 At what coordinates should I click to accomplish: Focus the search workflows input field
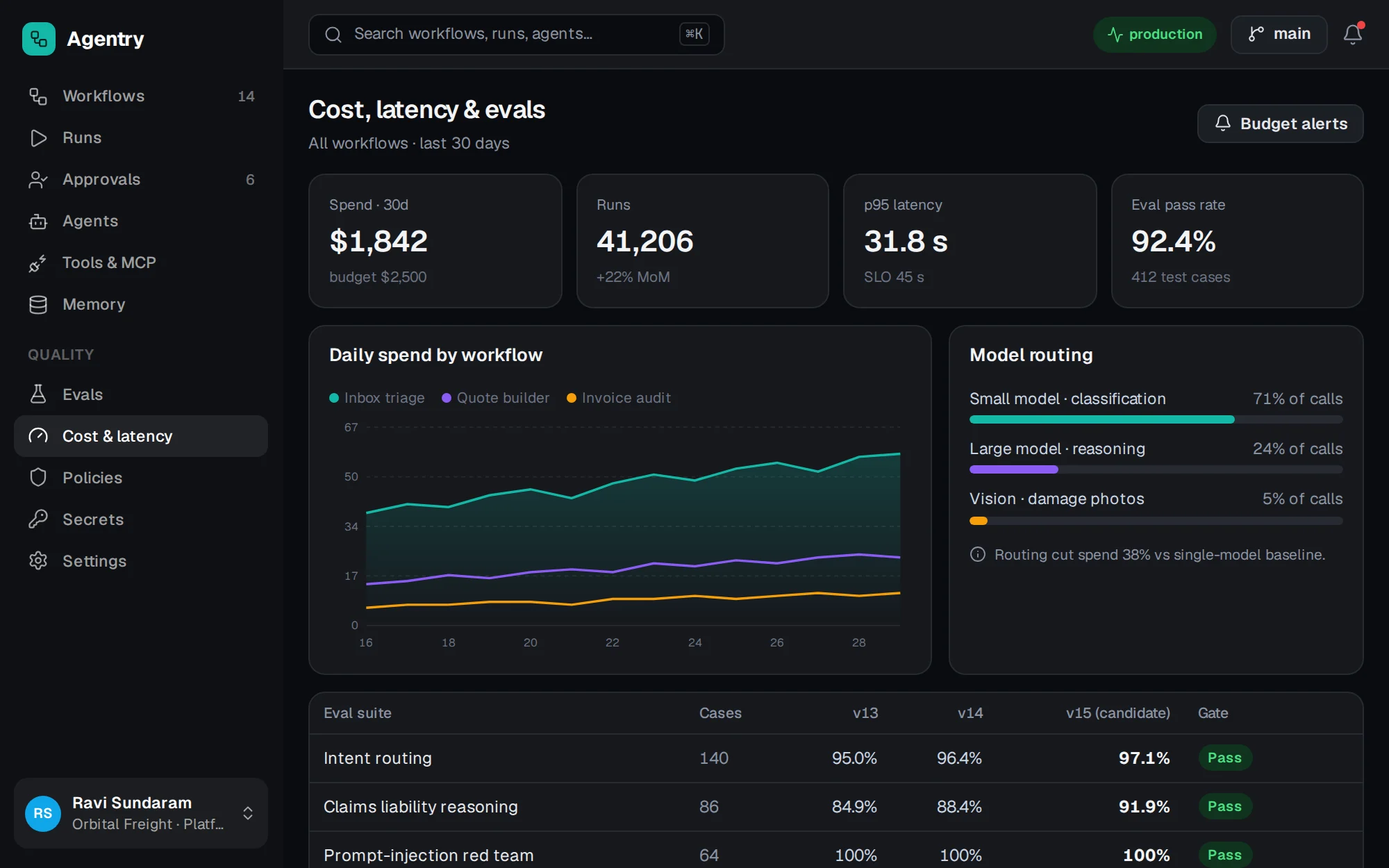(516, 35)
